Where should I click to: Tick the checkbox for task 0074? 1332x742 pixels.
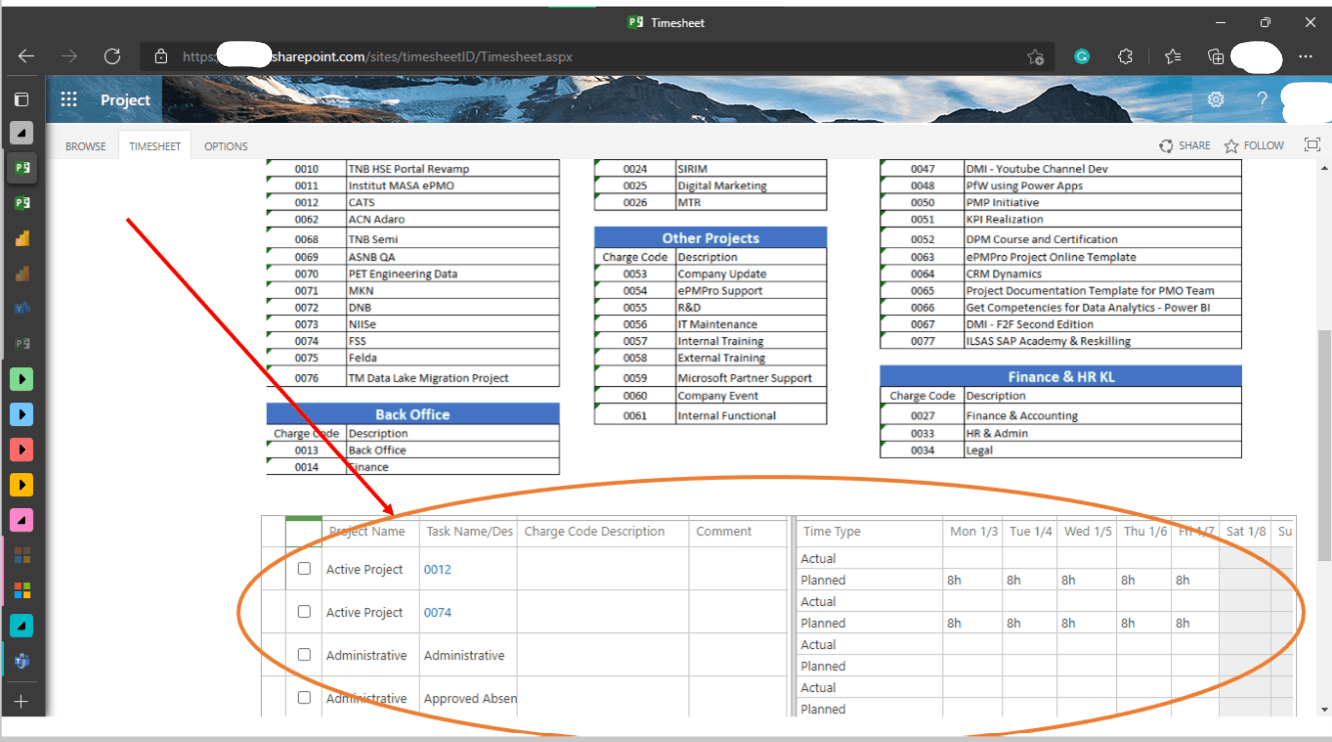pos(304,612)
